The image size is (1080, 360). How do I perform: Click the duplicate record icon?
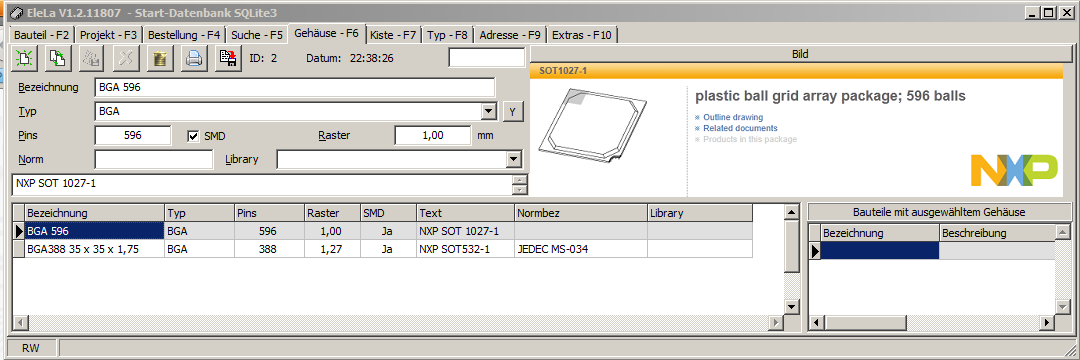pos(59,59)
